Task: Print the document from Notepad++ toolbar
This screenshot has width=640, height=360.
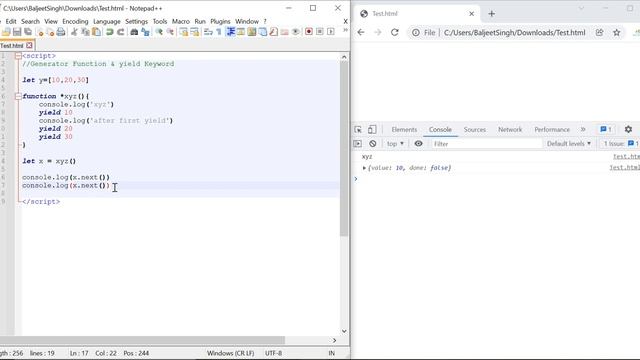Action: tap(61, 32)
